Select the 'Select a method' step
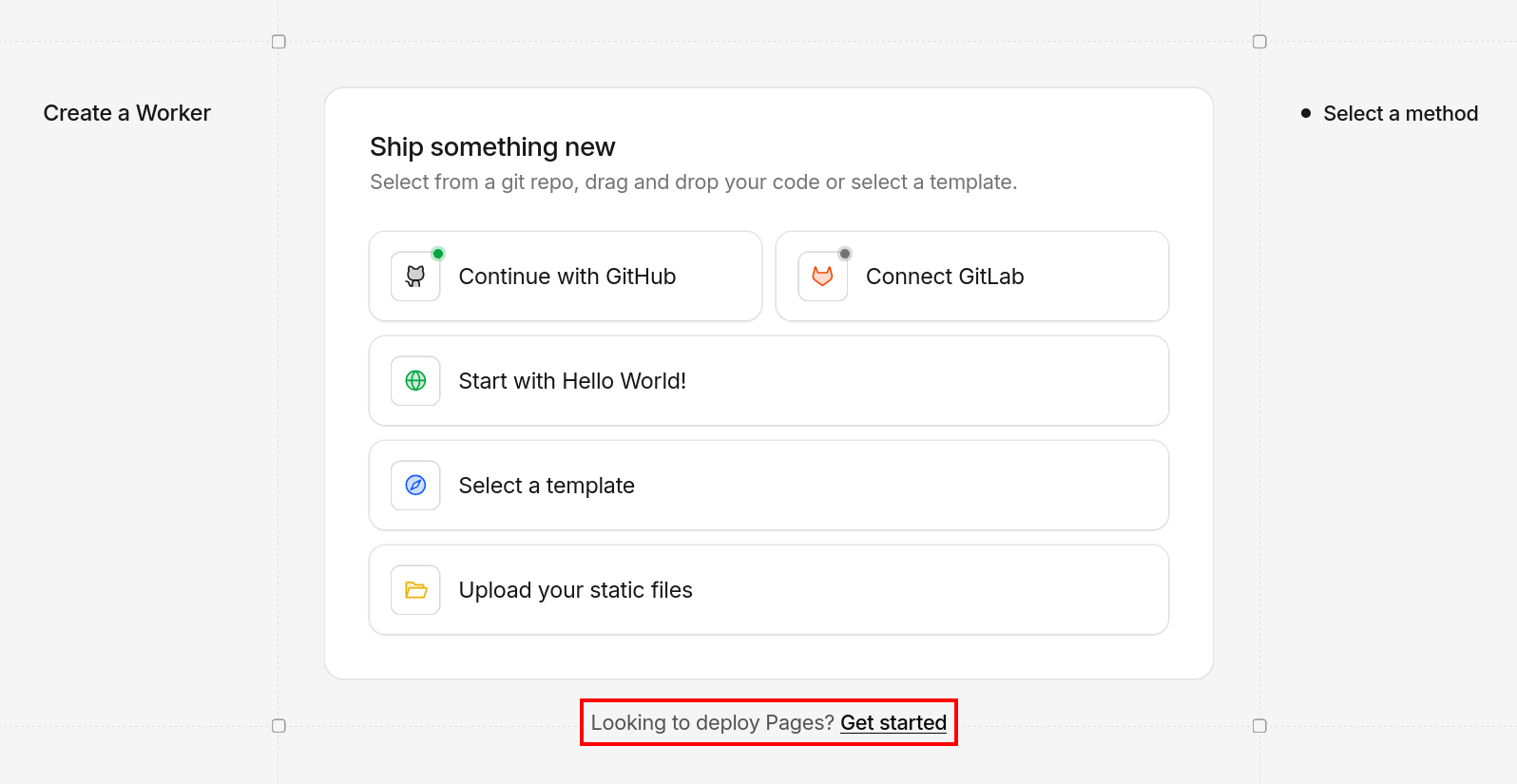 [1400, 114]
